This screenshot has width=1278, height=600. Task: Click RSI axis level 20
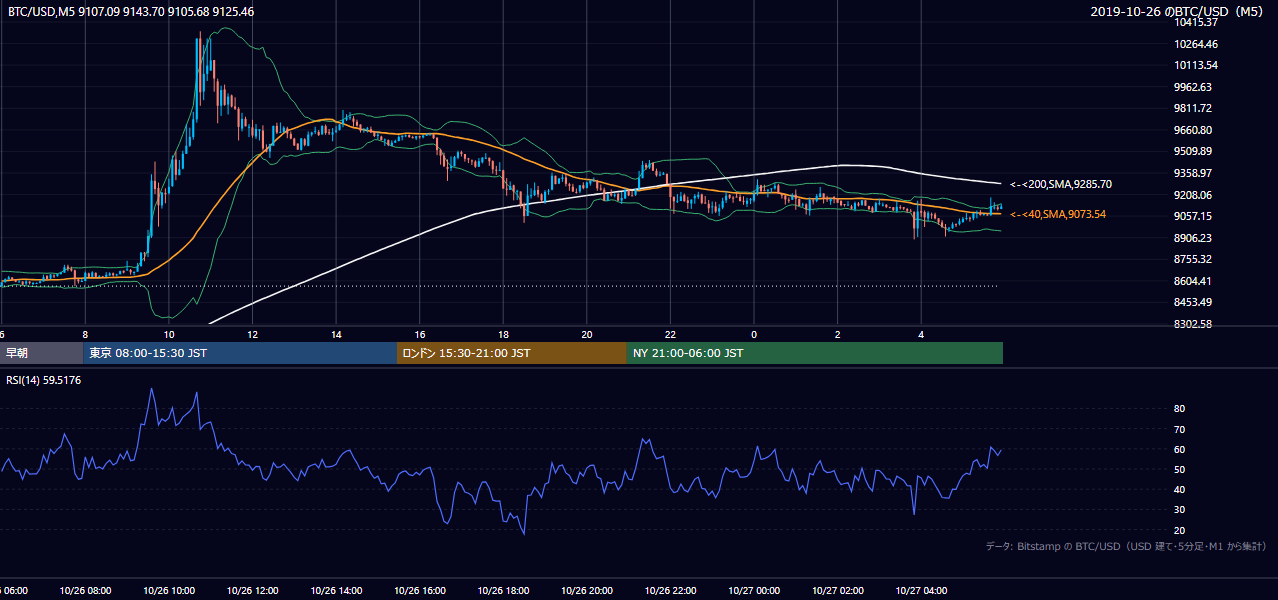point(1180,530)
